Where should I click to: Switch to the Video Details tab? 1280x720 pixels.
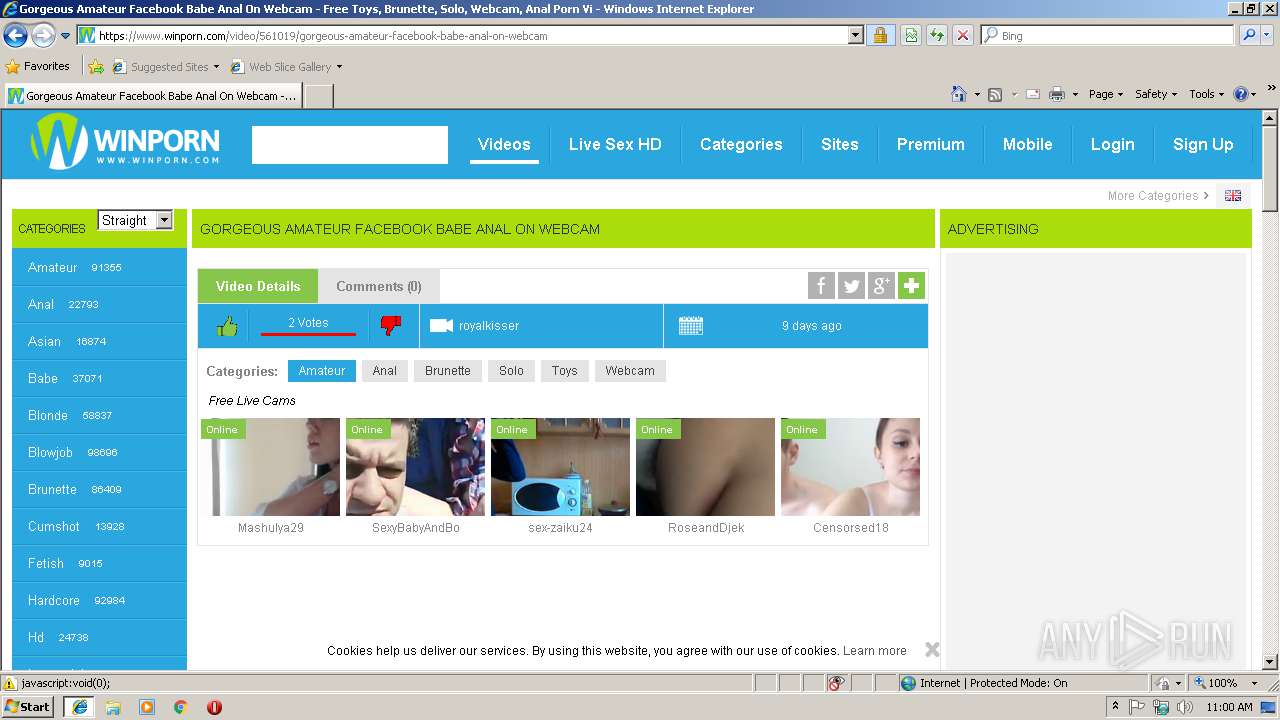click(x=258, y=286)
